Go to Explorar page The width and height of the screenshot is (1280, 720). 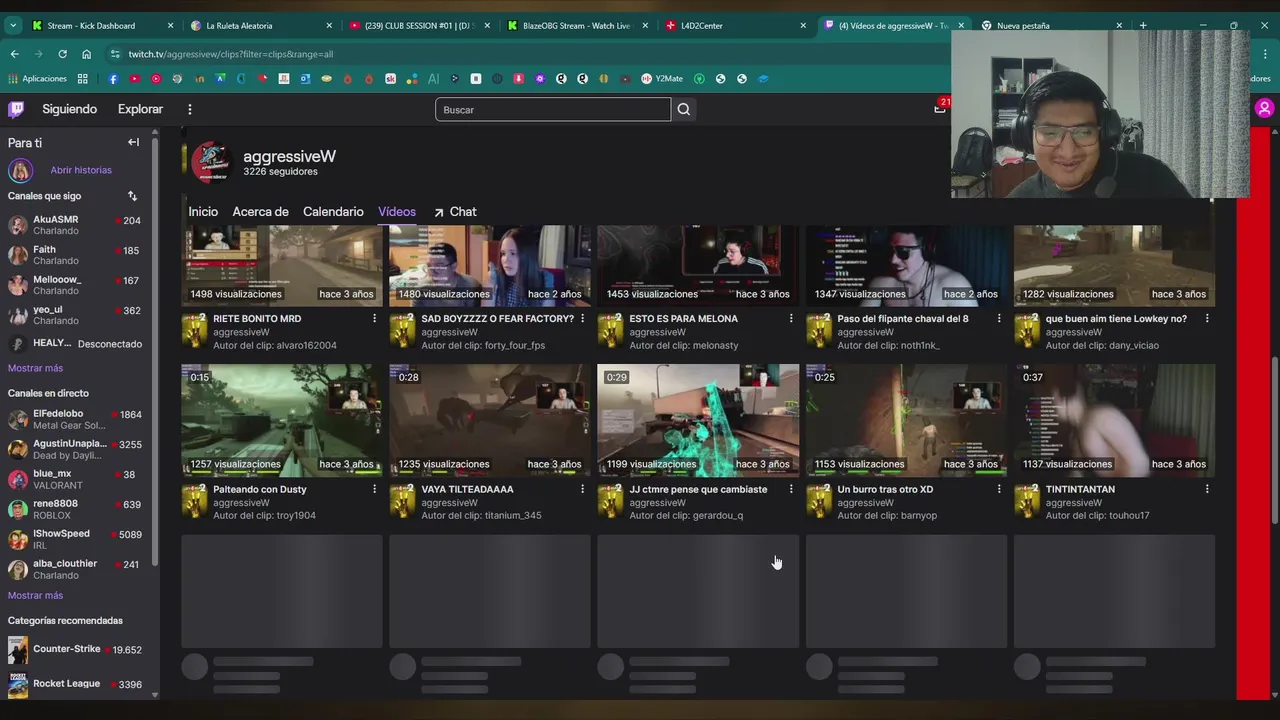pyautogui.click(x=140, y=109)
